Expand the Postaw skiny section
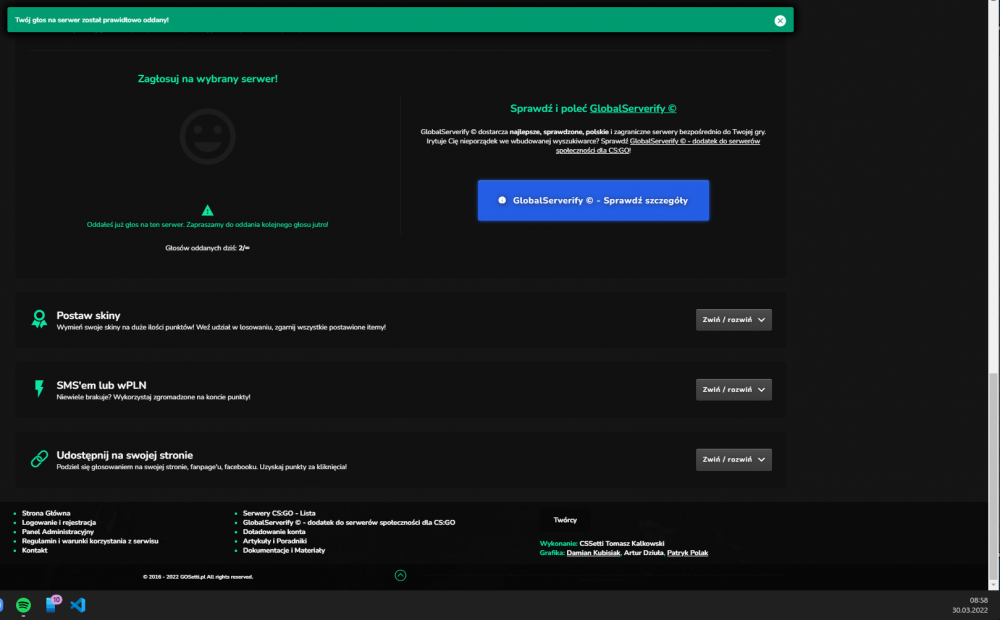Image resolution: width=1000 pixels, height=620 pixels. coord(733,320)
